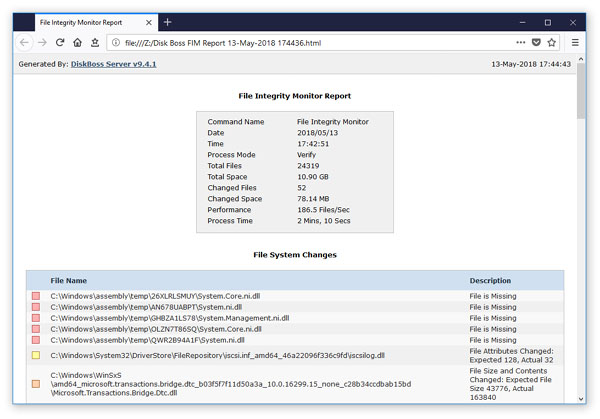Go forward to the next page
This screenshot has width=600, height=419.
pos(42,42)
